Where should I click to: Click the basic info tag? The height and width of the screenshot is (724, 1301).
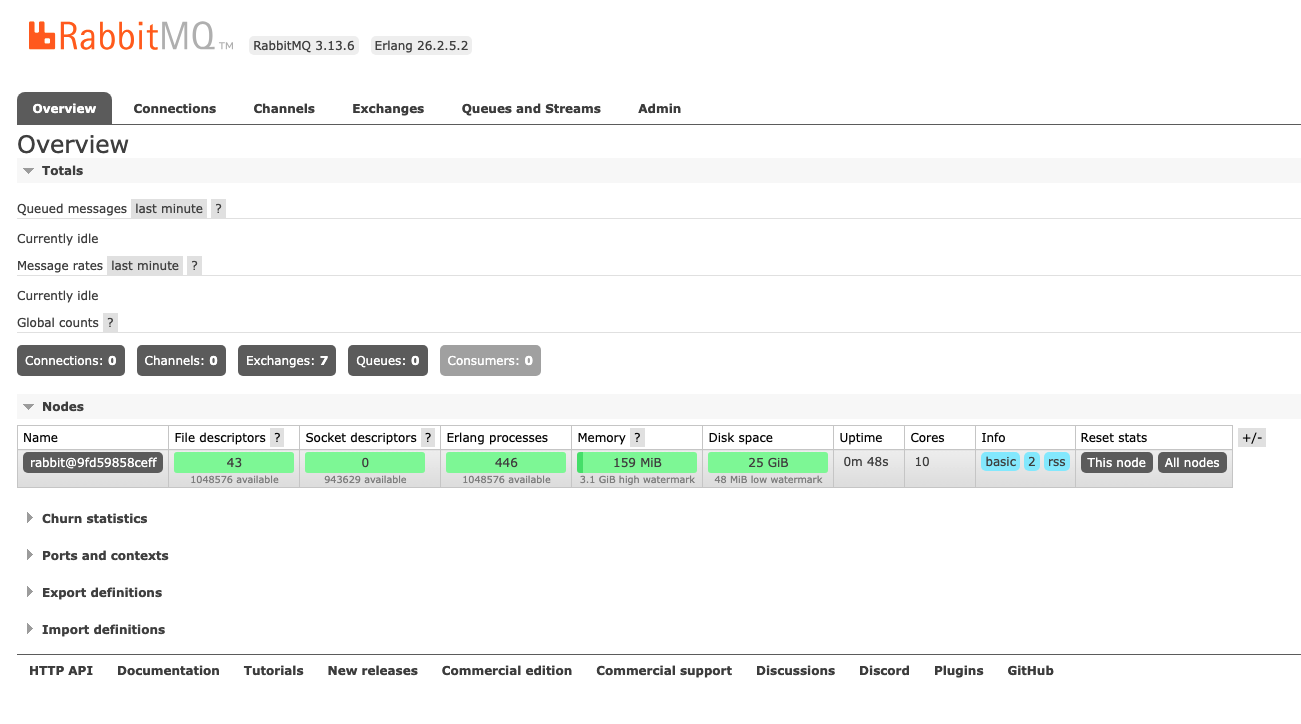(1000, 462)
